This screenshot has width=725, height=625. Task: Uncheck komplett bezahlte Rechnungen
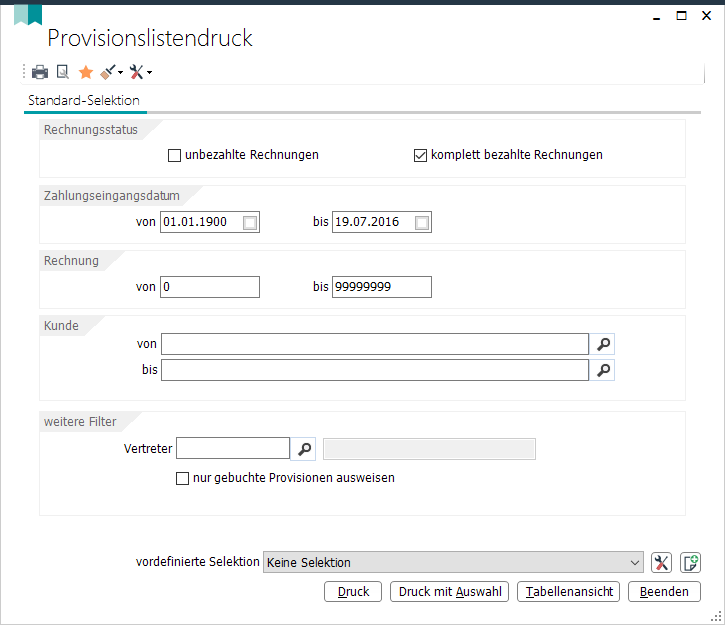point(420,155)
